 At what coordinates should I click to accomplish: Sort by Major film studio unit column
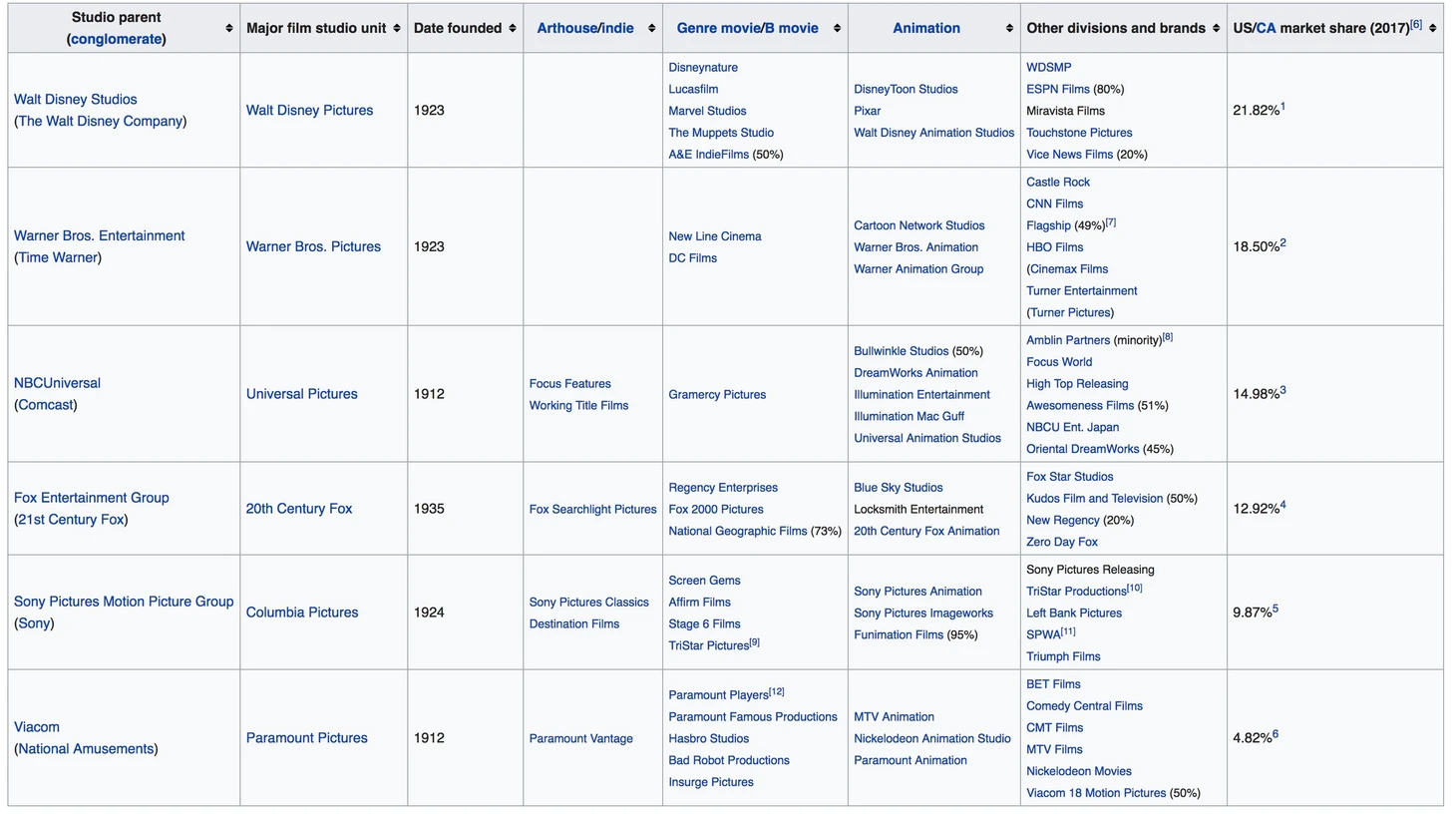397,28
